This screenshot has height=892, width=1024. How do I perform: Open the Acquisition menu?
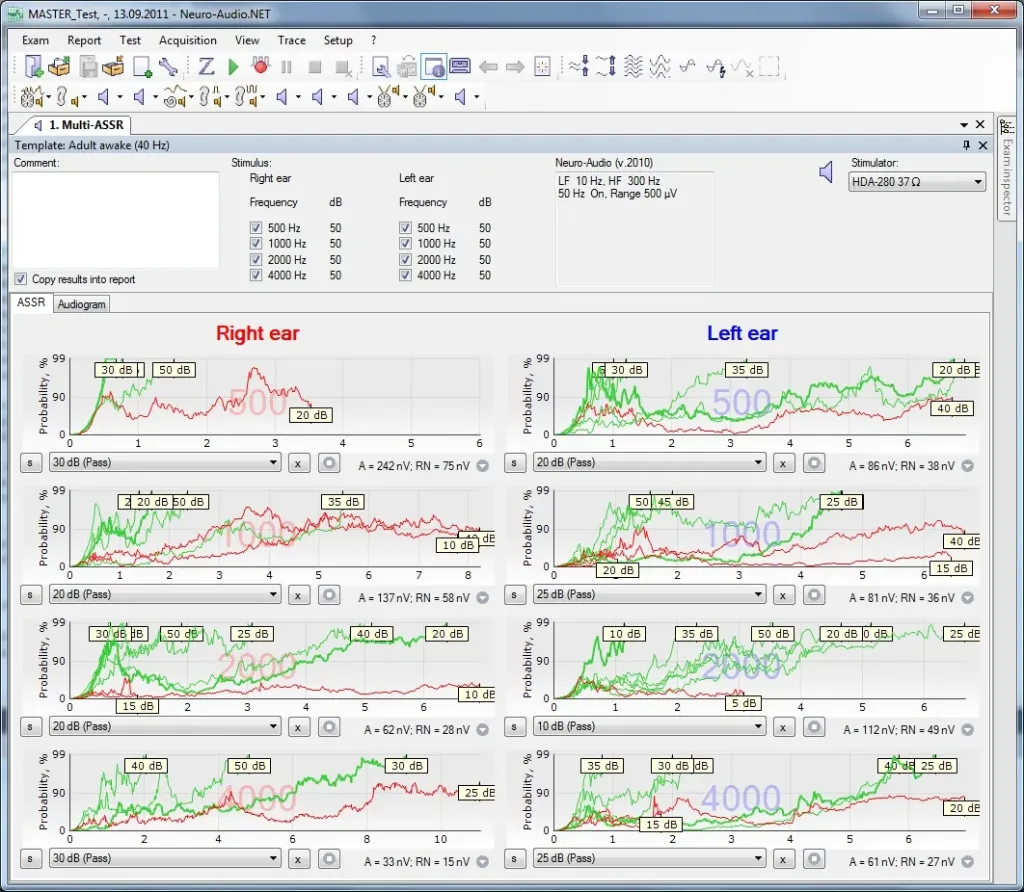tap(187, 40)
